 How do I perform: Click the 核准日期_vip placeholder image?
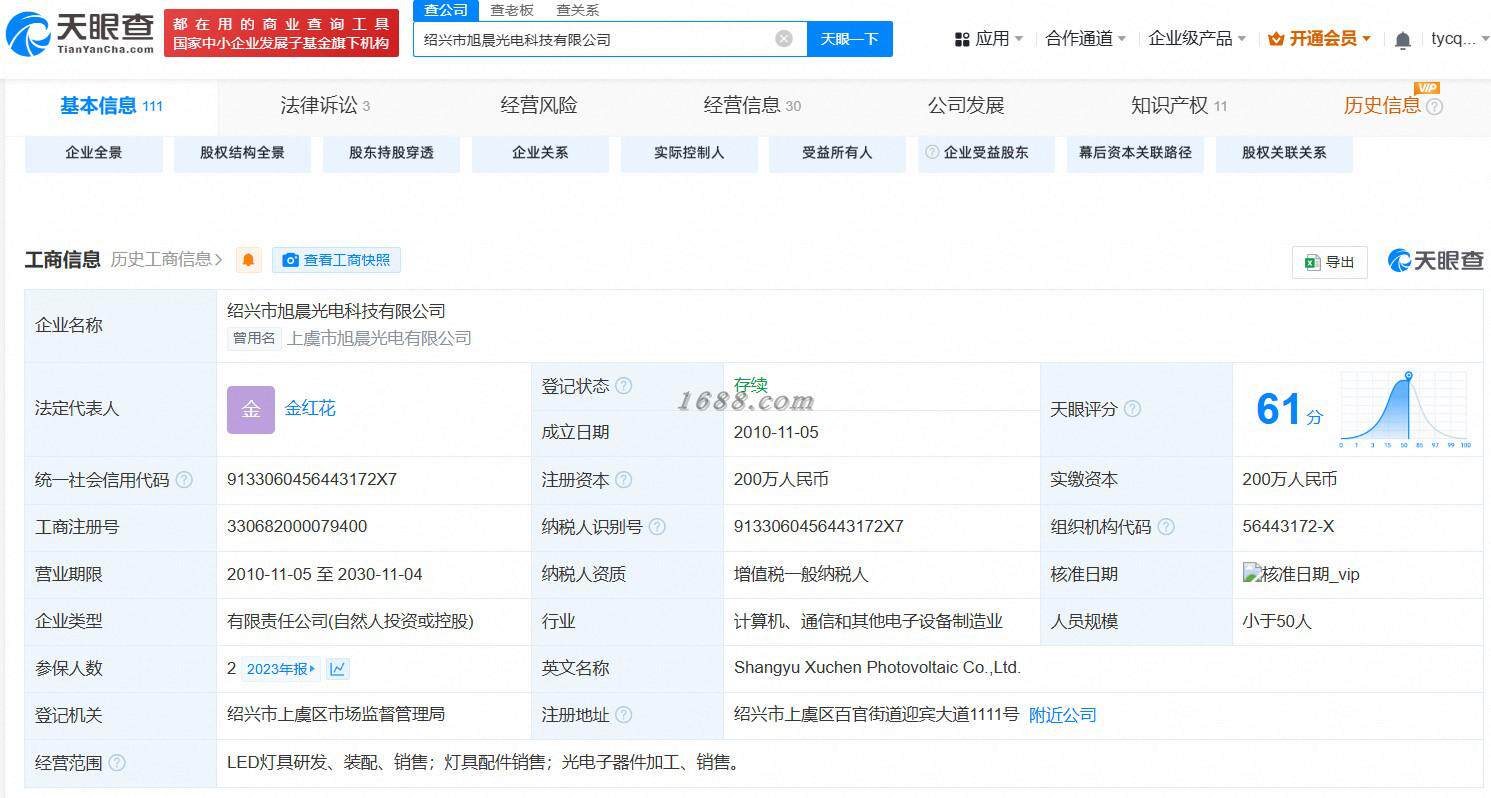1301,574
